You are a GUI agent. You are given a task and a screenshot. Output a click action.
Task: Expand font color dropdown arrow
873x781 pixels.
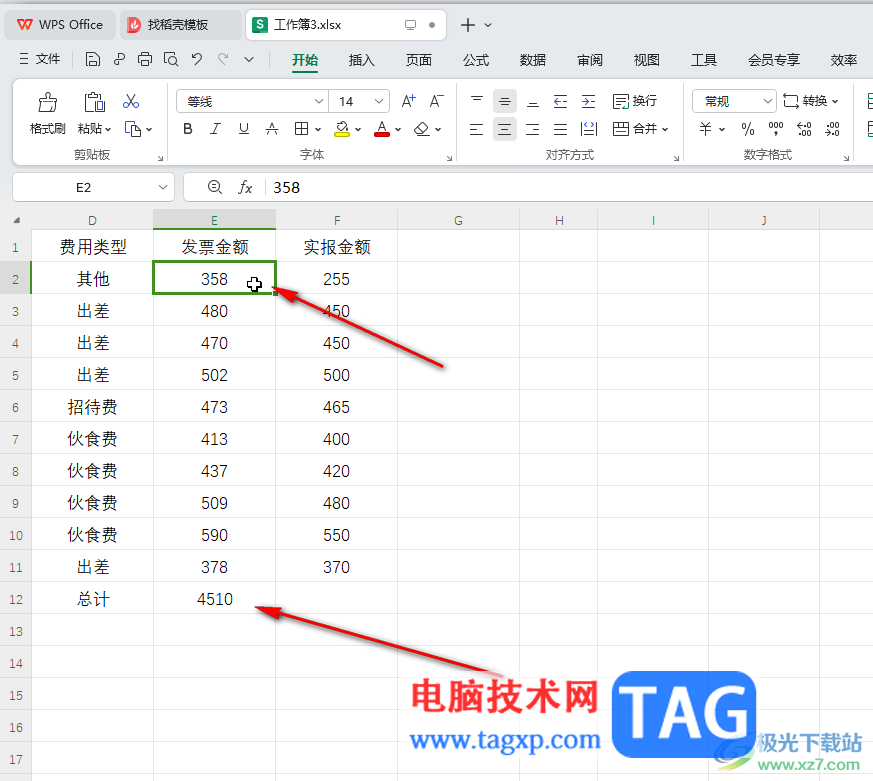coord(398,129)
